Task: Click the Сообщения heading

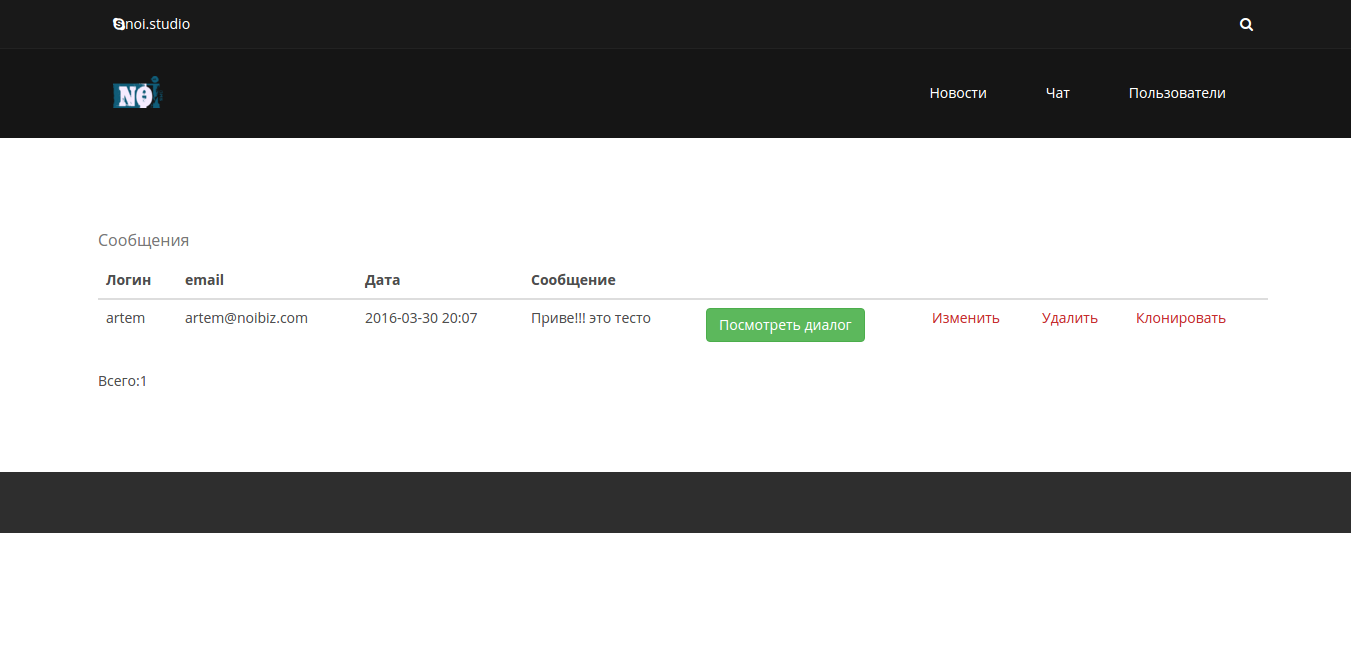Action: [143, 240]
